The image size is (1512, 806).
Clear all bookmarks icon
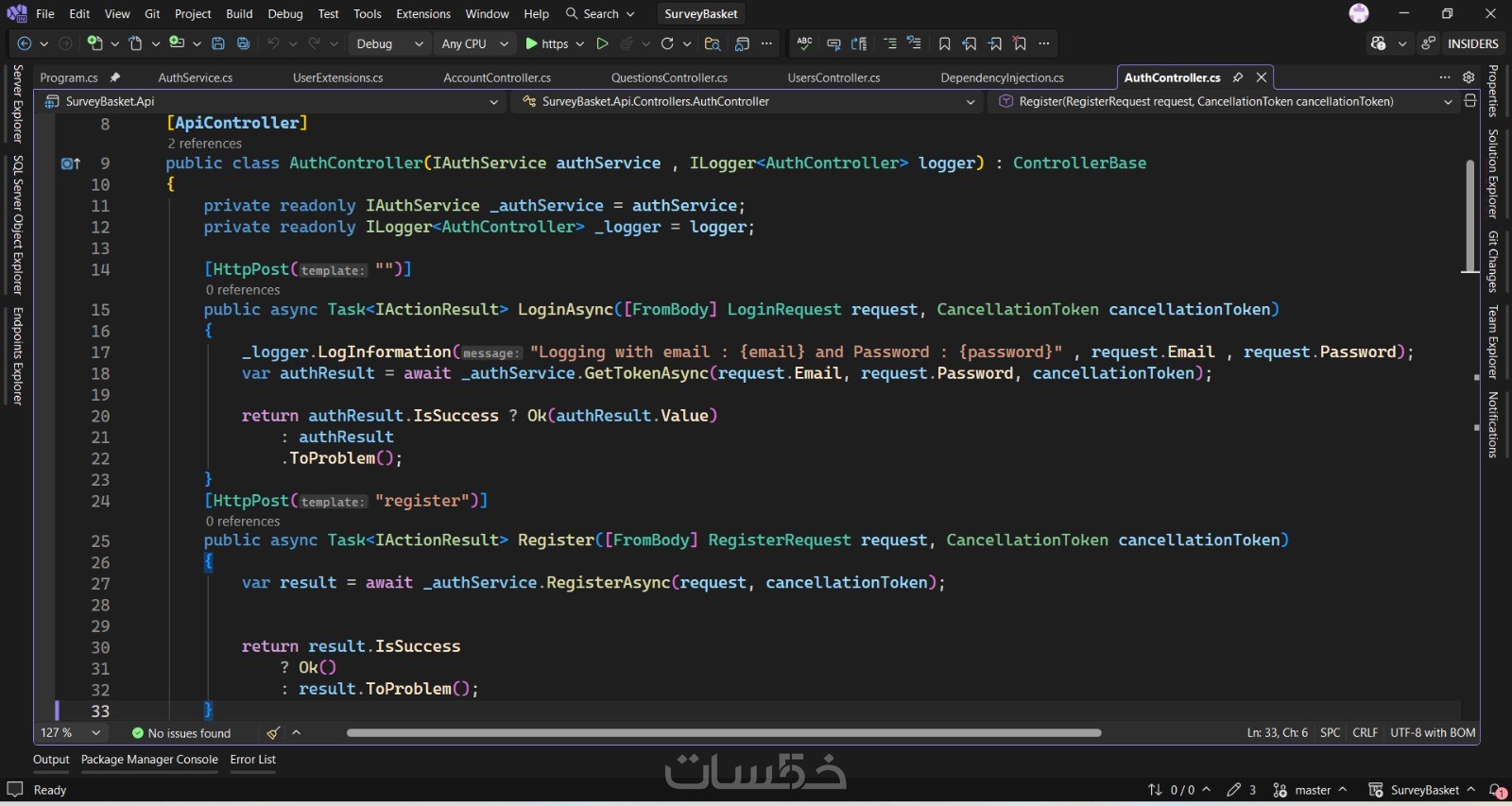point(1020,43)
